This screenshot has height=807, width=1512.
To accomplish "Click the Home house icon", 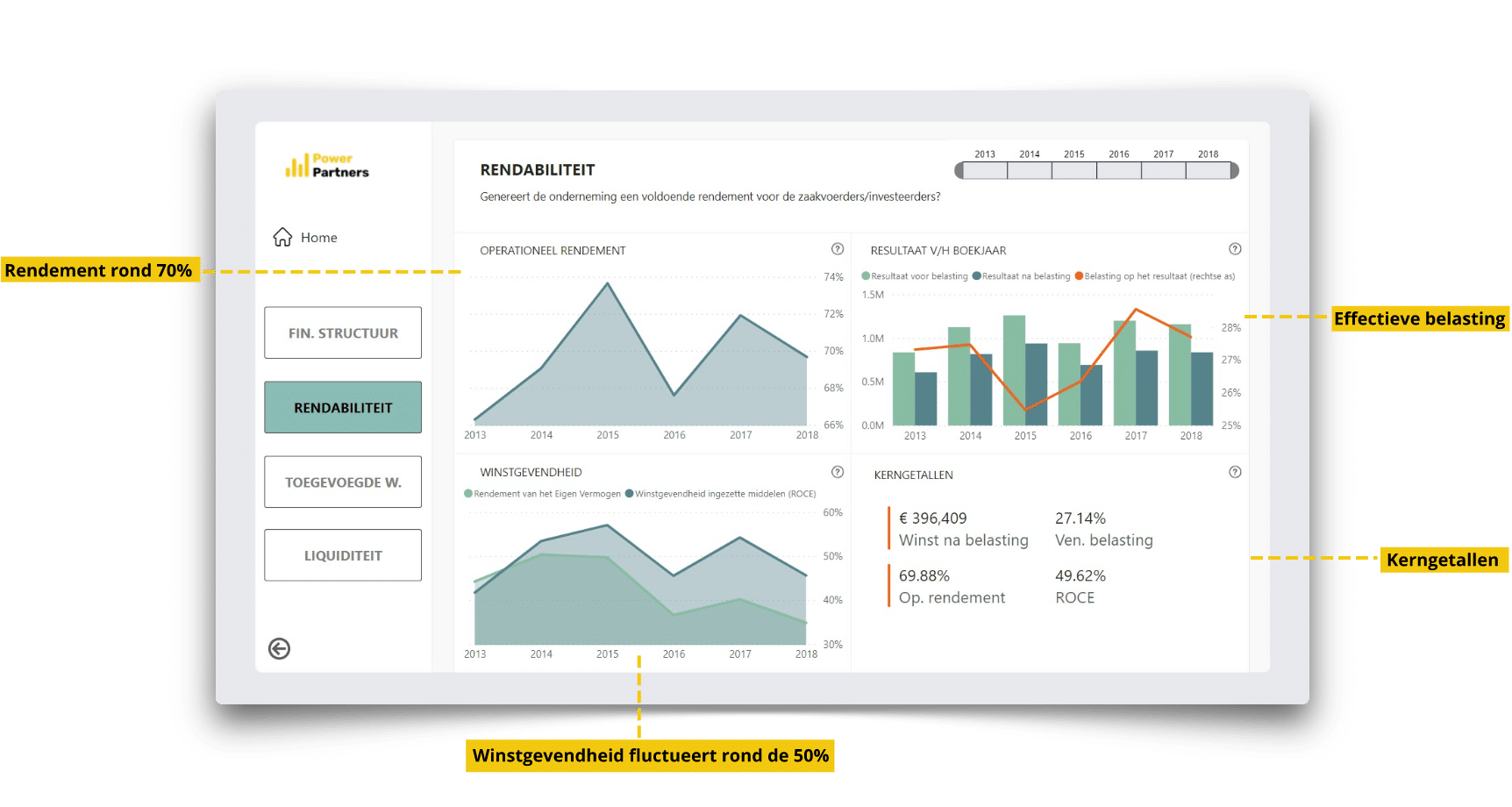I will pos(282,238).
